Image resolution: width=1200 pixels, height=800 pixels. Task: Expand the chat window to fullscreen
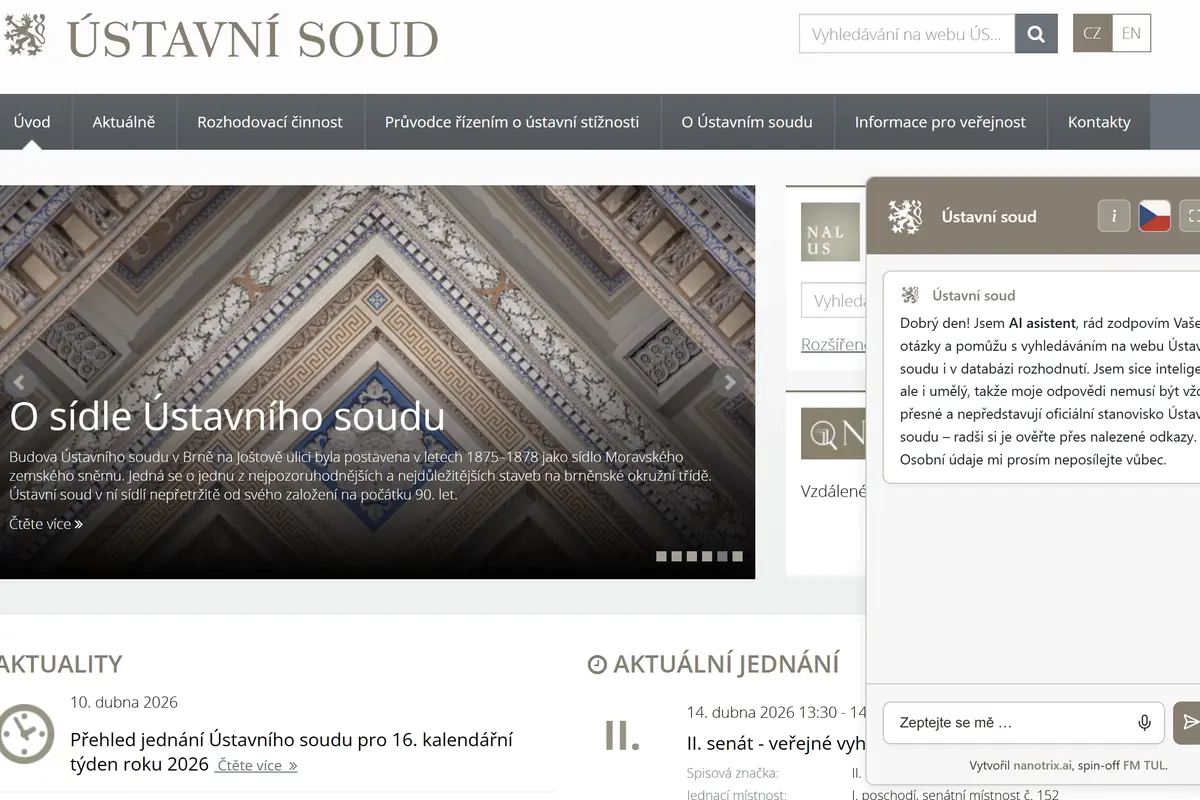(x=1190, y=215)
